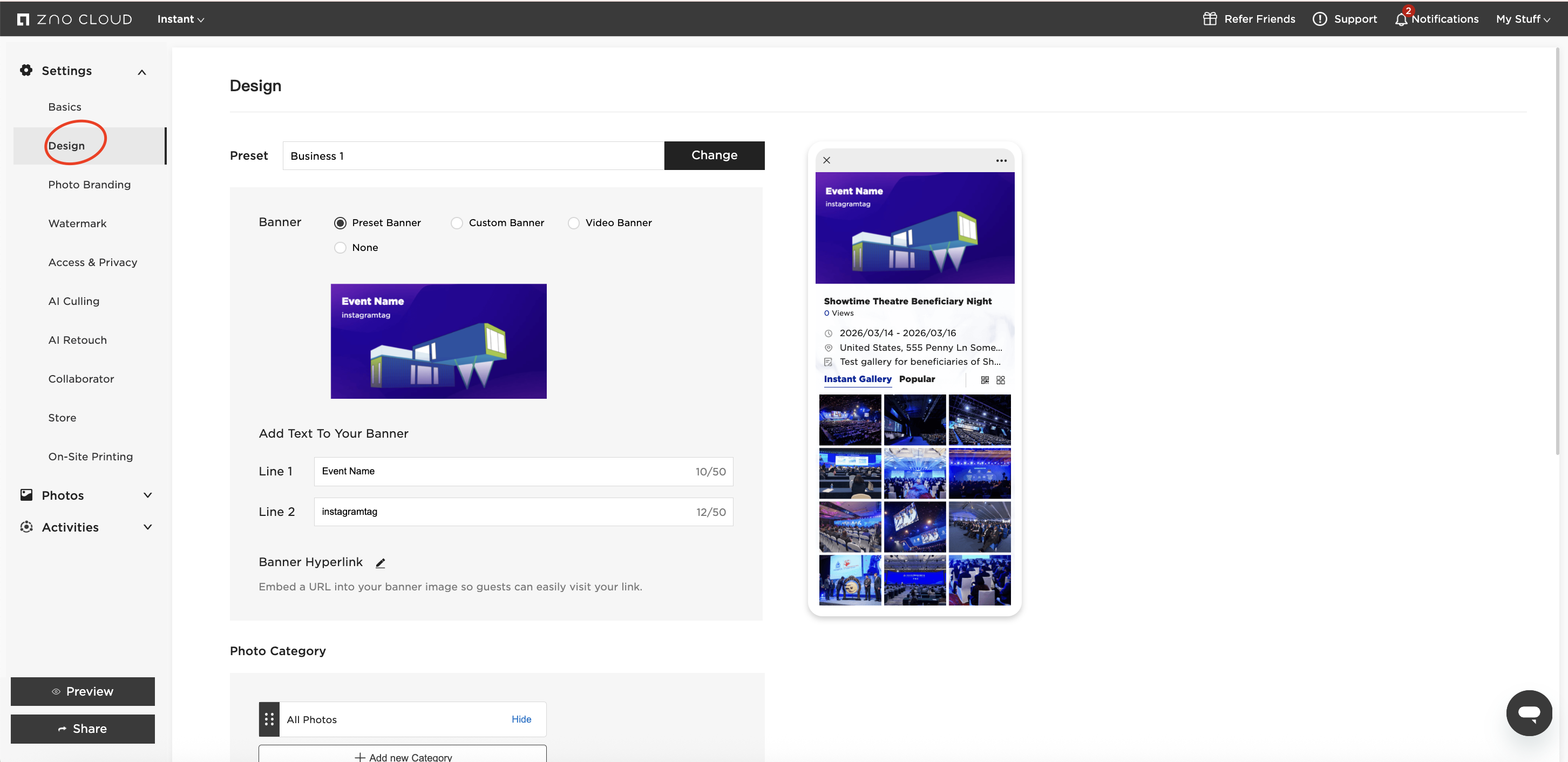Edit Banner Hyperlink via the pencil icon
The image size is (1568, 762).
(381, 562)
